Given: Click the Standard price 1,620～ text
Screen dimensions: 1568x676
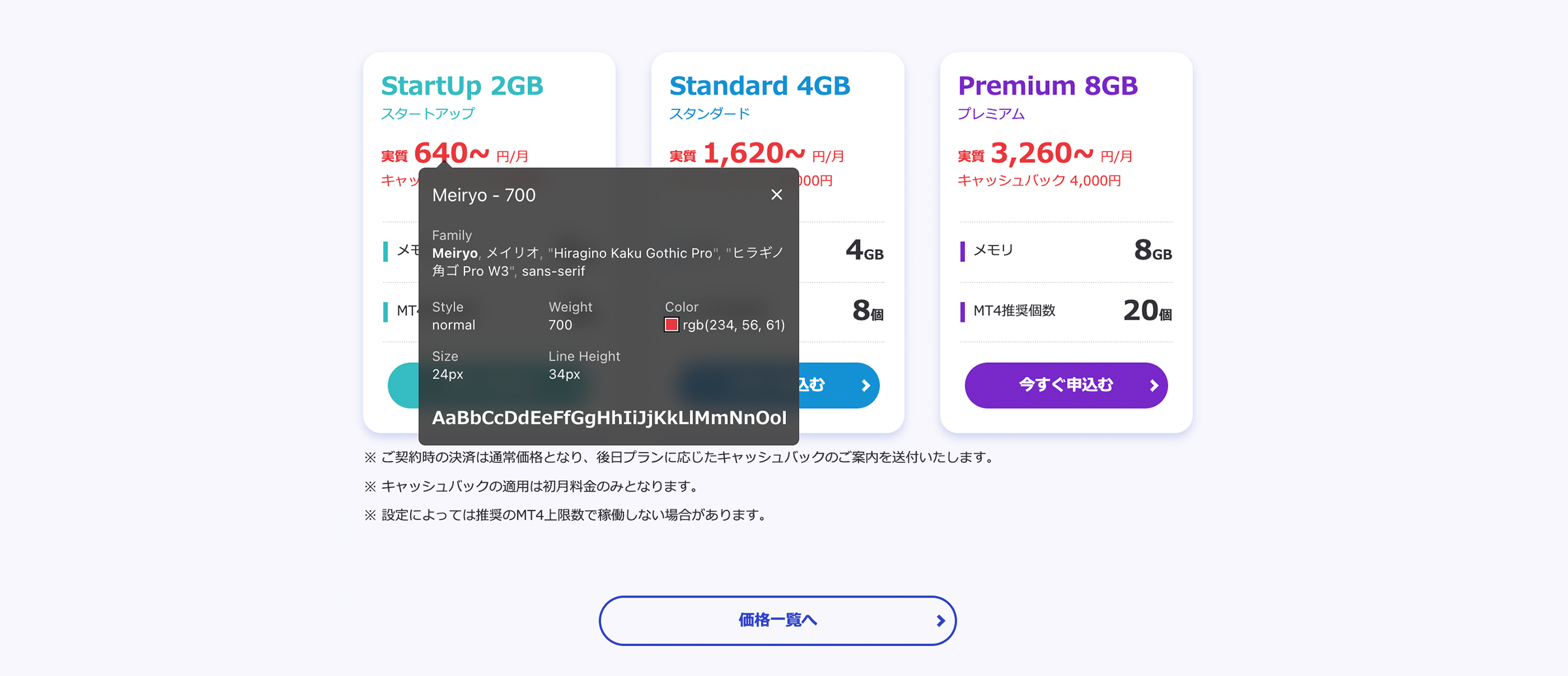Looking at the screenshot, I should (754, 153).
